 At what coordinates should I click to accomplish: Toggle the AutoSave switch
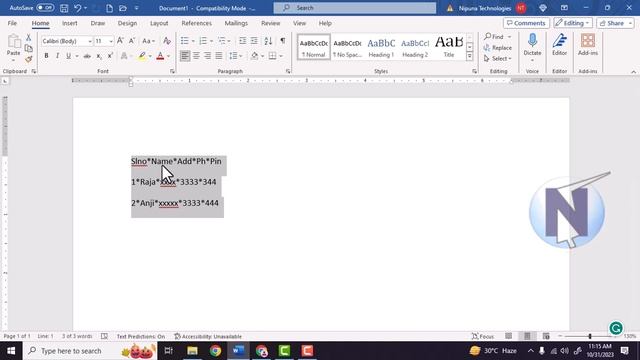point(45,8)
